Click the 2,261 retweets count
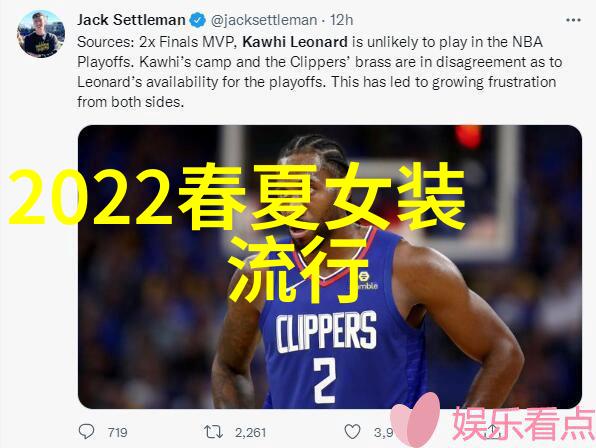596x448 pixels. 250,432
